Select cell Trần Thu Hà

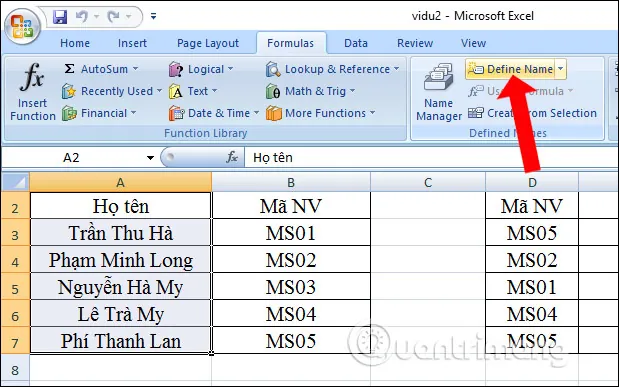121,233
